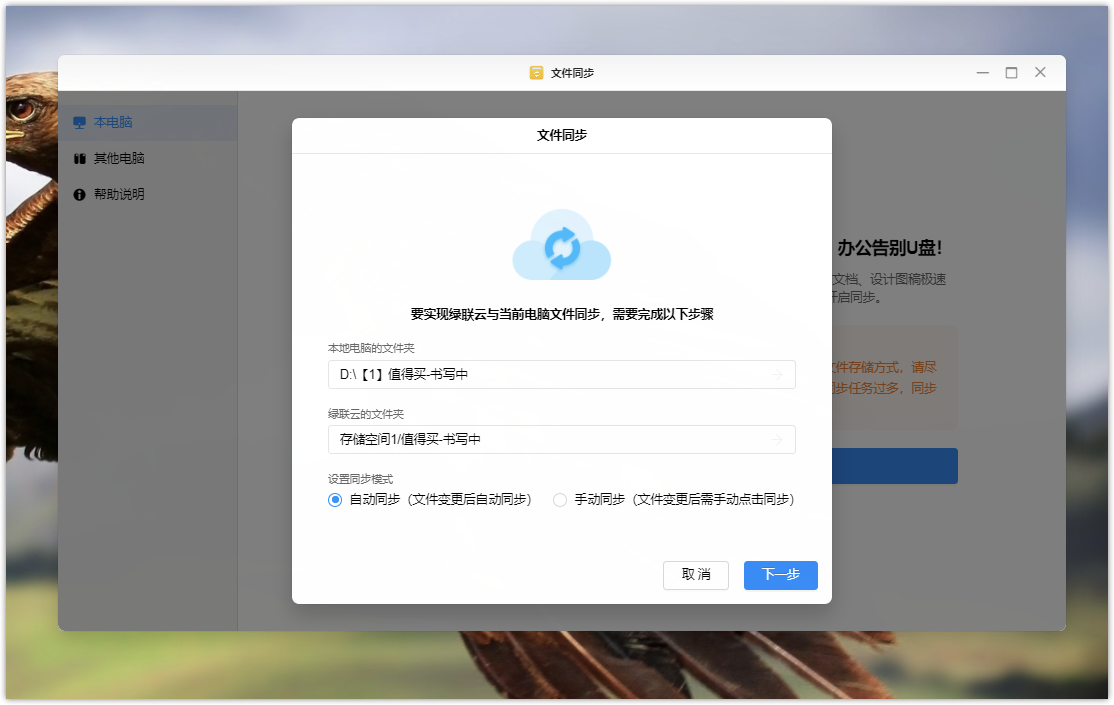This screenshot has height=705, width=1114.
Task: Click the 取消 button
Action: [x=695, y=575]
